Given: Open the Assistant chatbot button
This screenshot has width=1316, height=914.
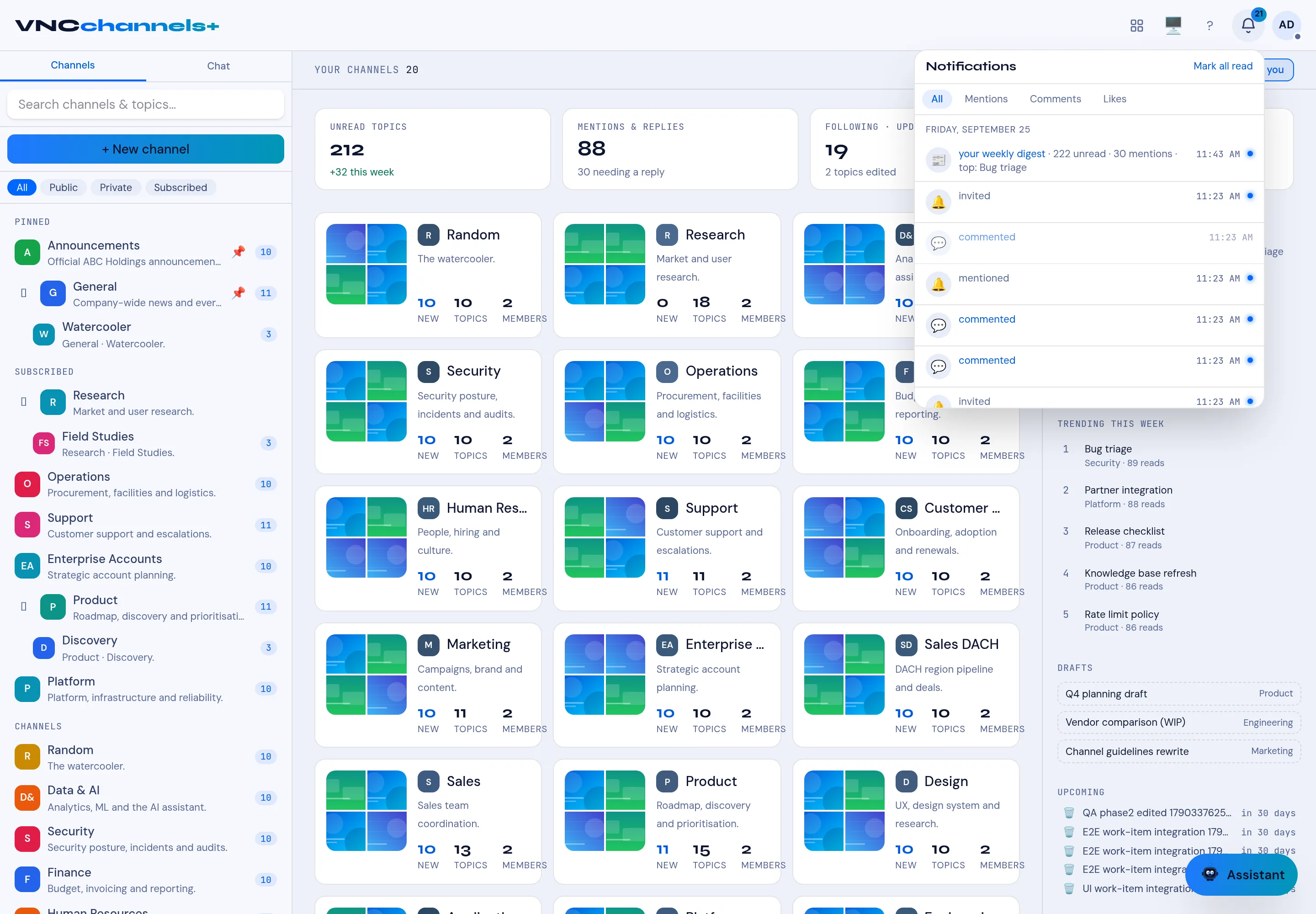Looking at the screenshot, I should [x=1241, y=875].
